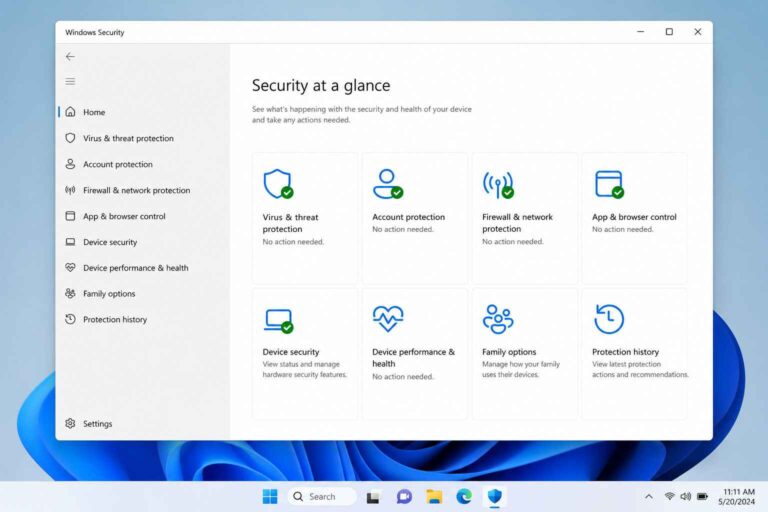
Task: View Protection history from sidebar
Action: coord(115,319)
